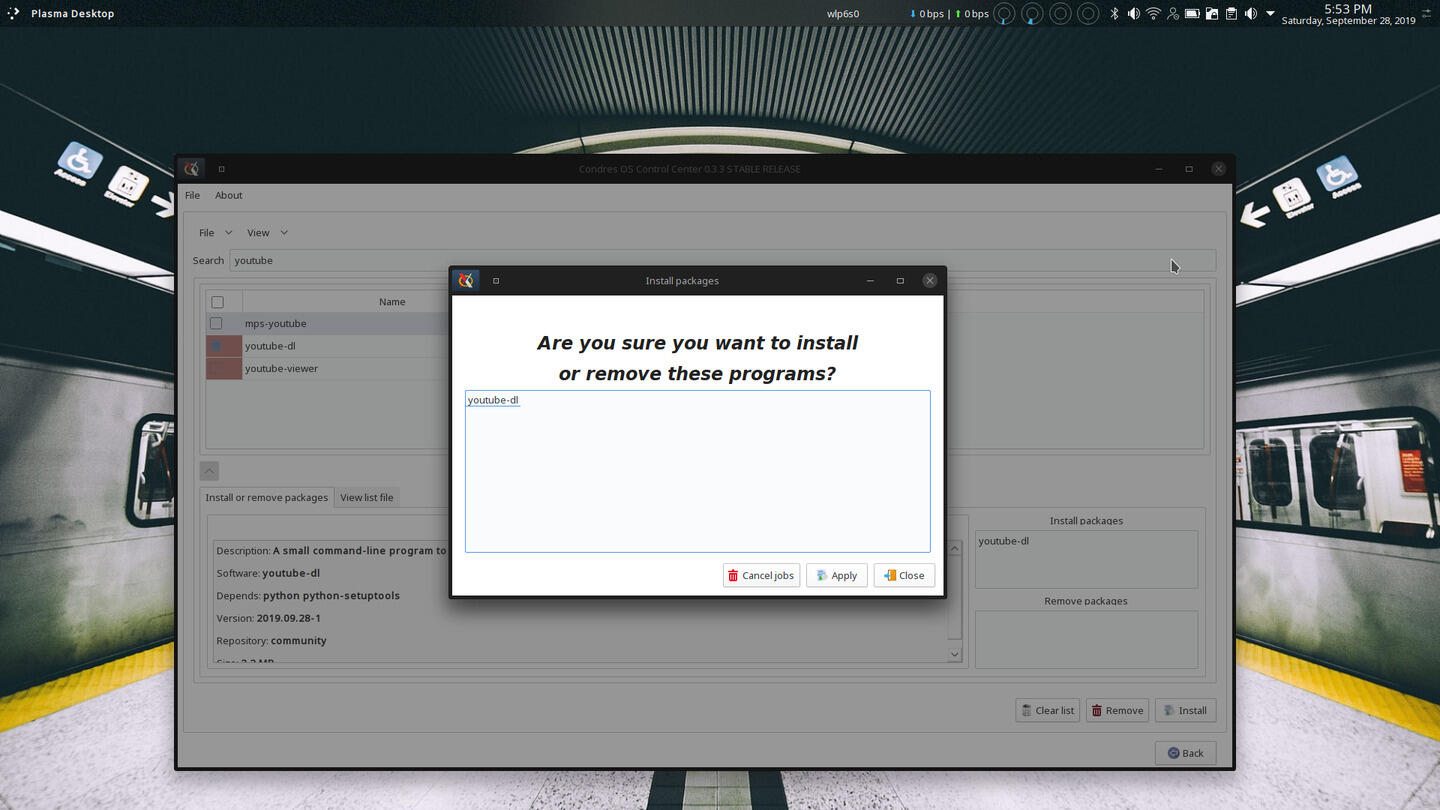Click the details scrollbar down arrow
This screenshot has width=1440, height=810.
954,654
